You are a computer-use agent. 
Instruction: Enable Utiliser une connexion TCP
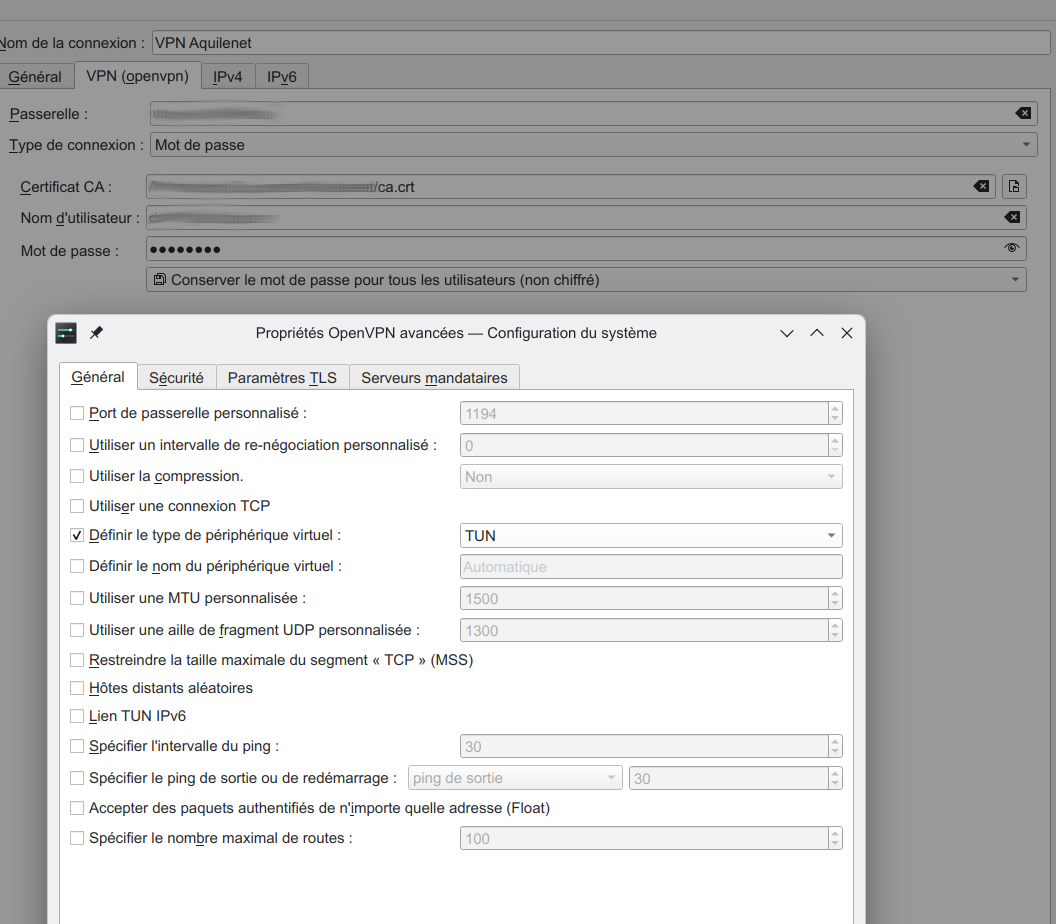pyautogui.click(x=77, y=506)
